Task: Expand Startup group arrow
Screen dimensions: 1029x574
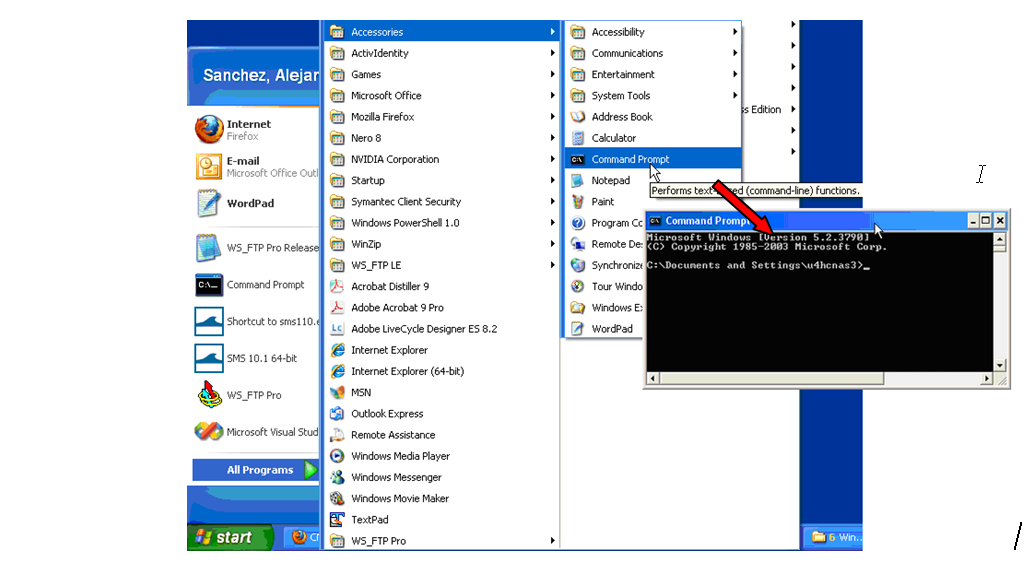Action: [553, 180]
